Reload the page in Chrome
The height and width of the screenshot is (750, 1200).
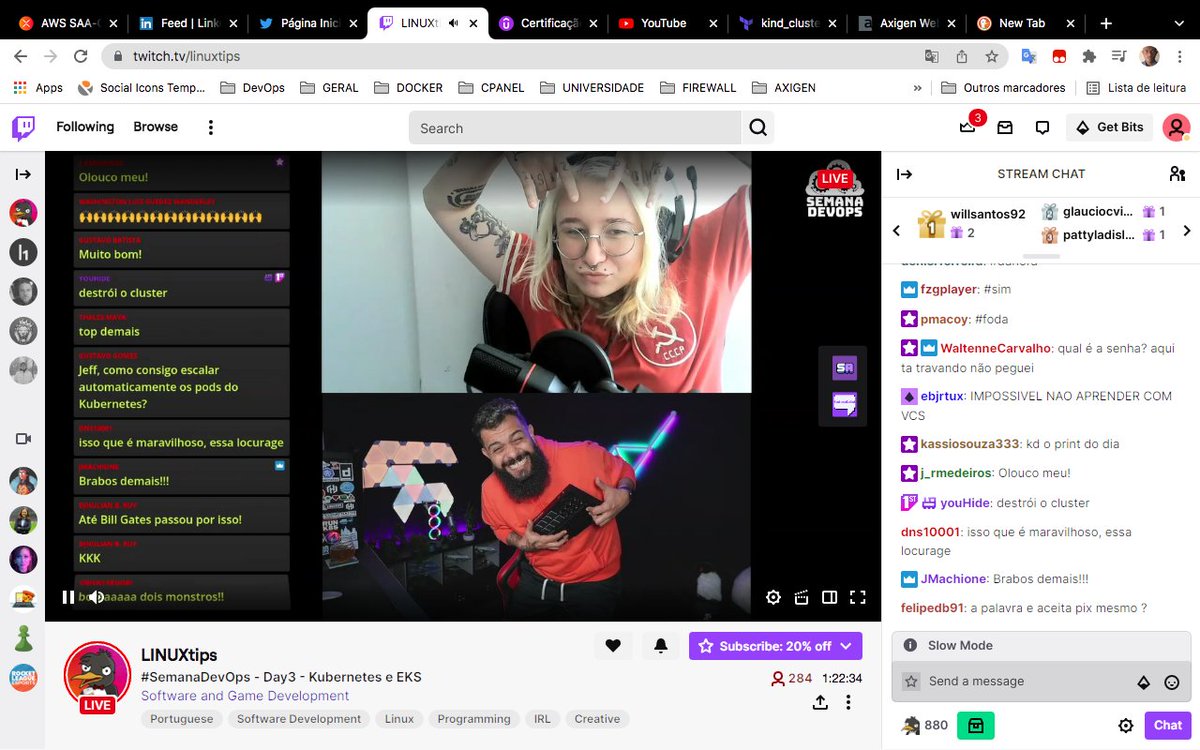click(80, 57)
